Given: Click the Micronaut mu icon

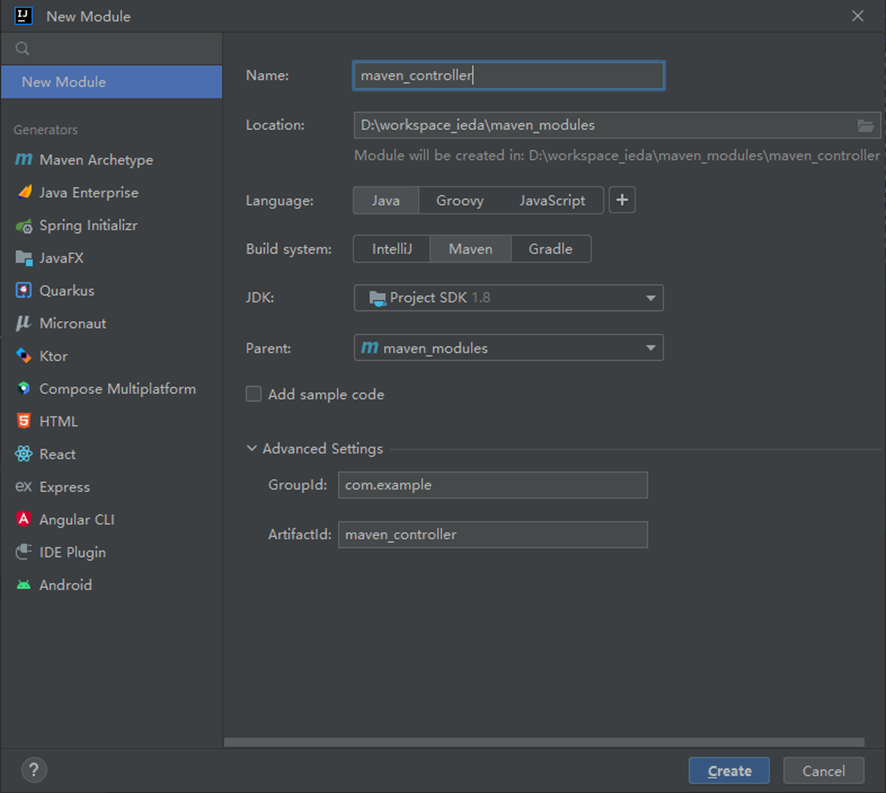Looking at the screenshot, I should (x=23, y=323).
